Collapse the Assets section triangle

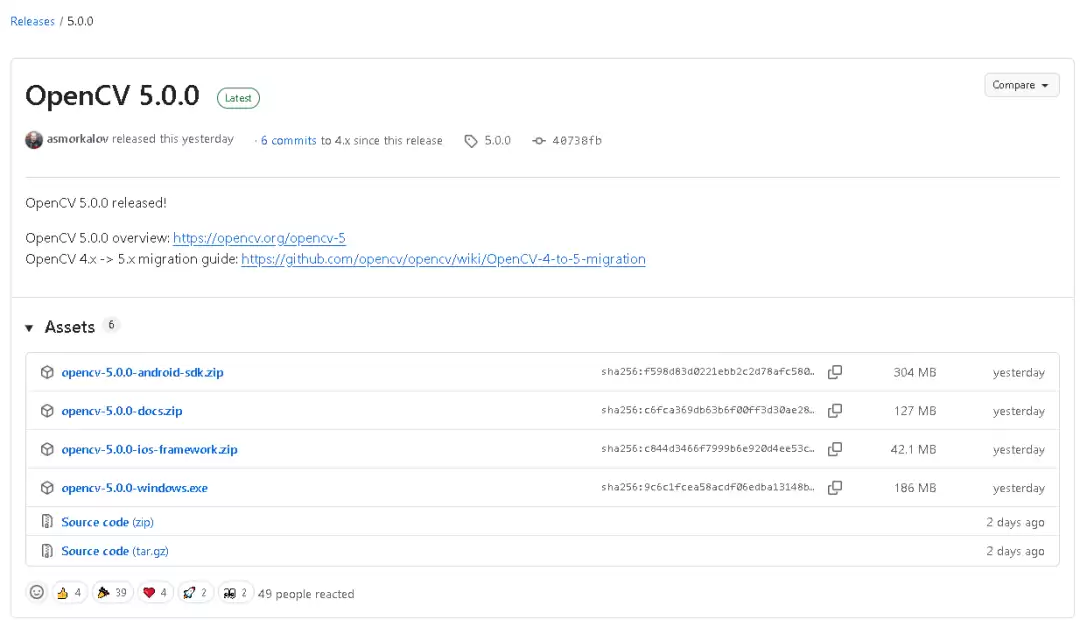[29, 328]
